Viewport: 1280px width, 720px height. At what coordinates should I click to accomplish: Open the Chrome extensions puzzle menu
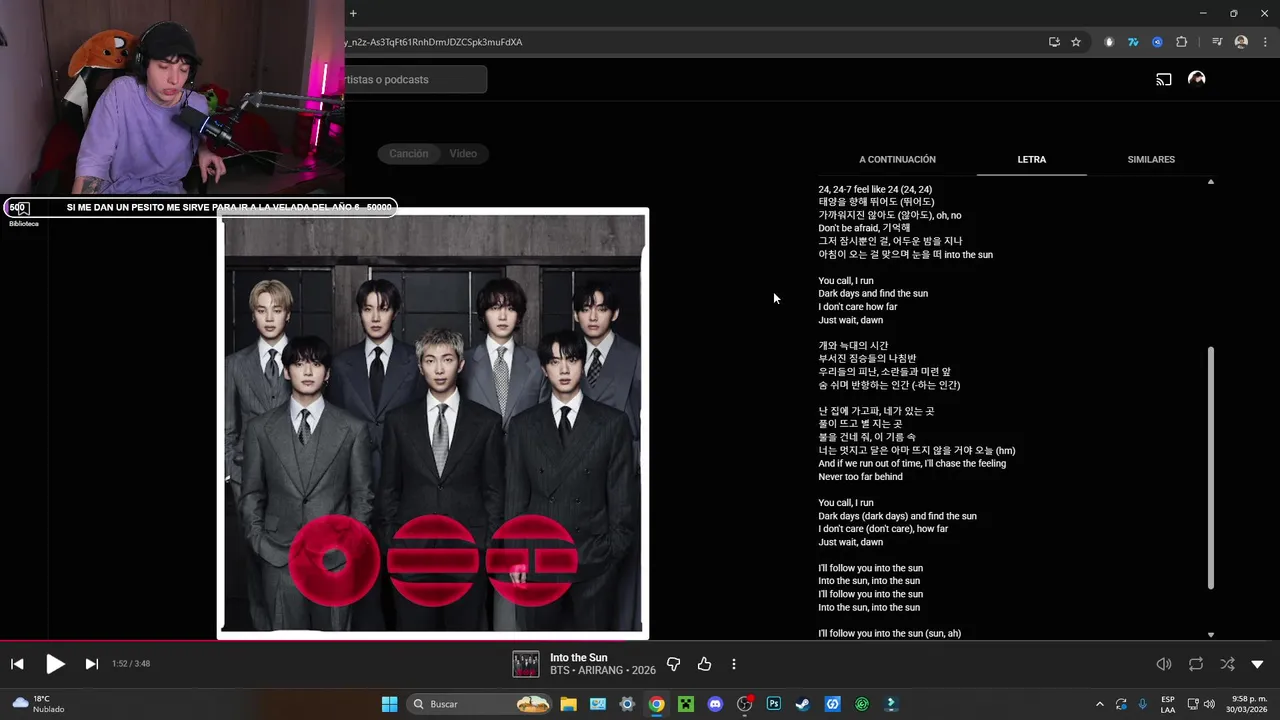[x=1182, y=42]
